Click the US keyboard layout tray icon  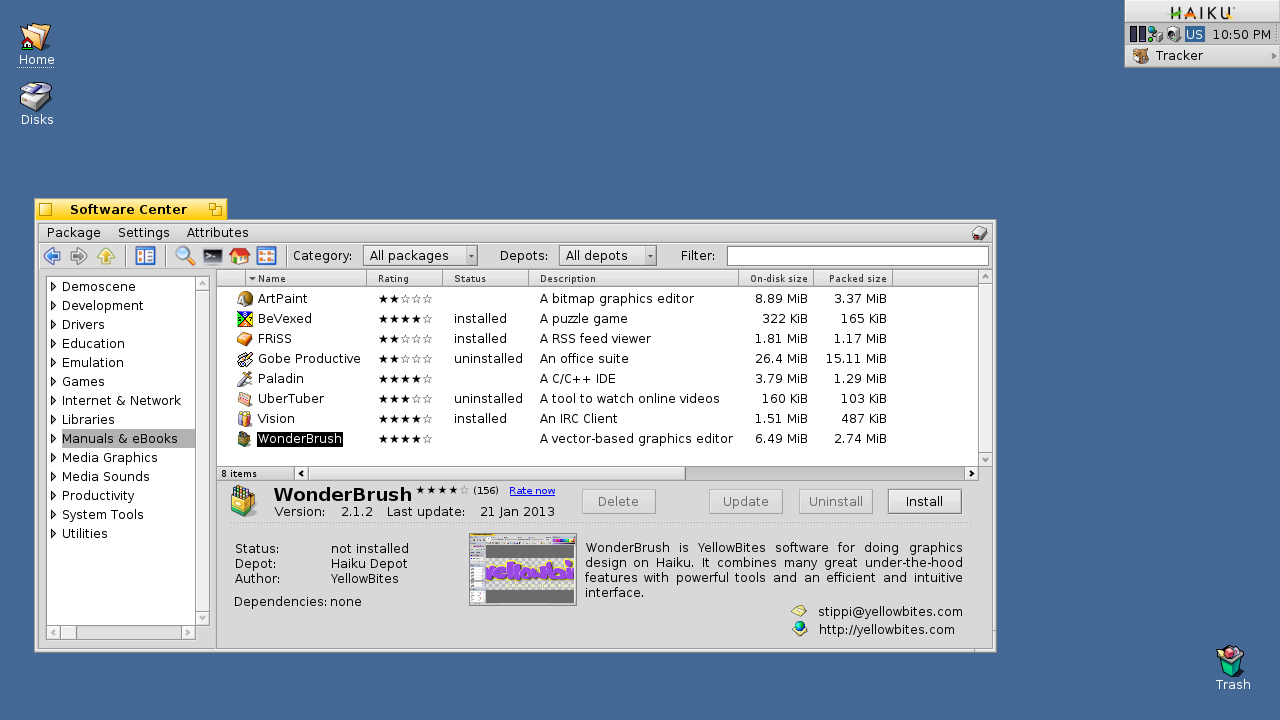(1195, 34)
